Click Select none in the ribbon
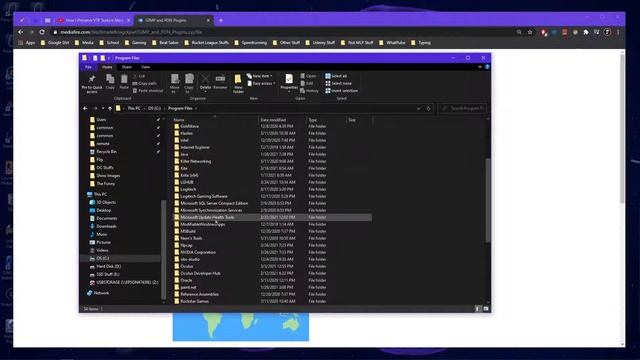Viewport: 640px width, 360px height. [338, 83]
